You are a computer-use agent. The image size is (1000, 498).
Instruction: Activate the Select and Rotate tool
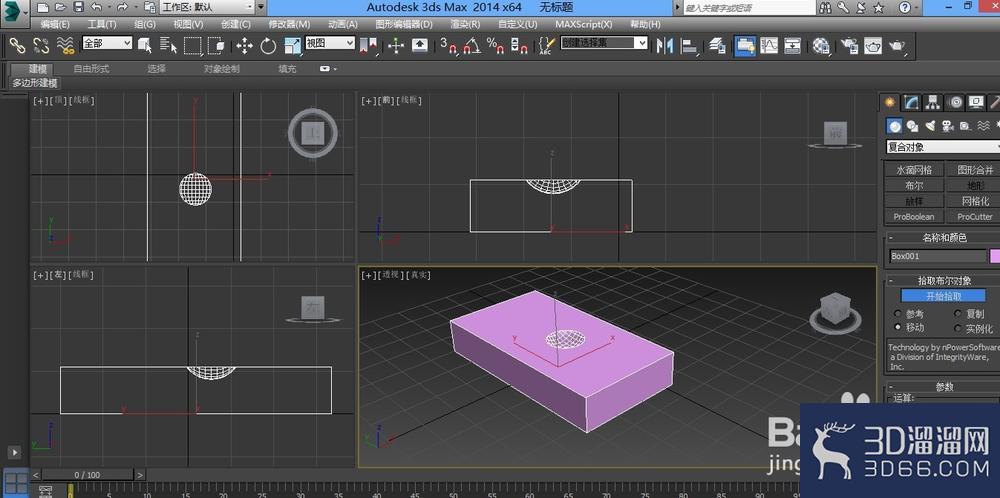pyautogui.click(x=268, y=45)
